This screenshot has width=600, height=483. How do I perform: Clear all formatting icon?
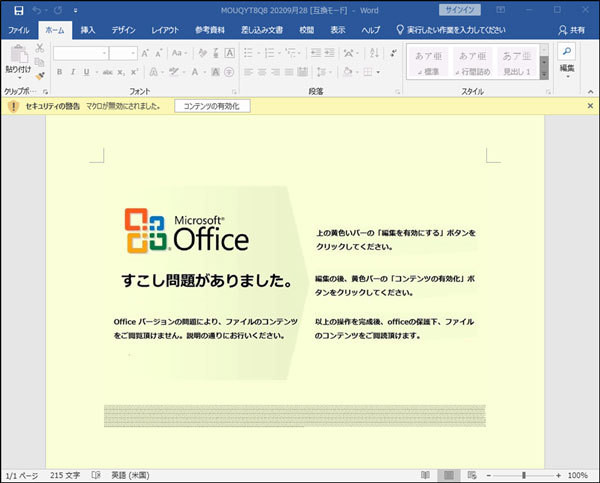click(202, 53)
